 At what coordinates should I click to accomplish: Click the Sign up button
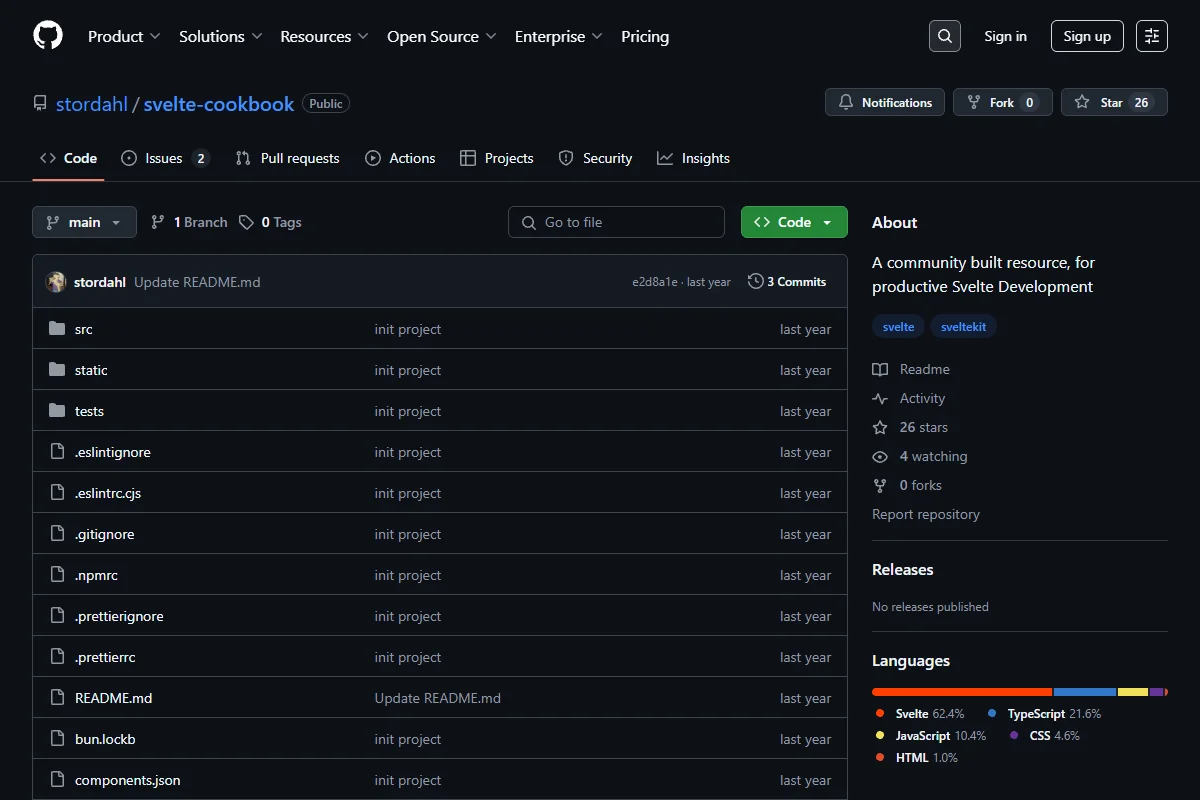[1087, 36]
